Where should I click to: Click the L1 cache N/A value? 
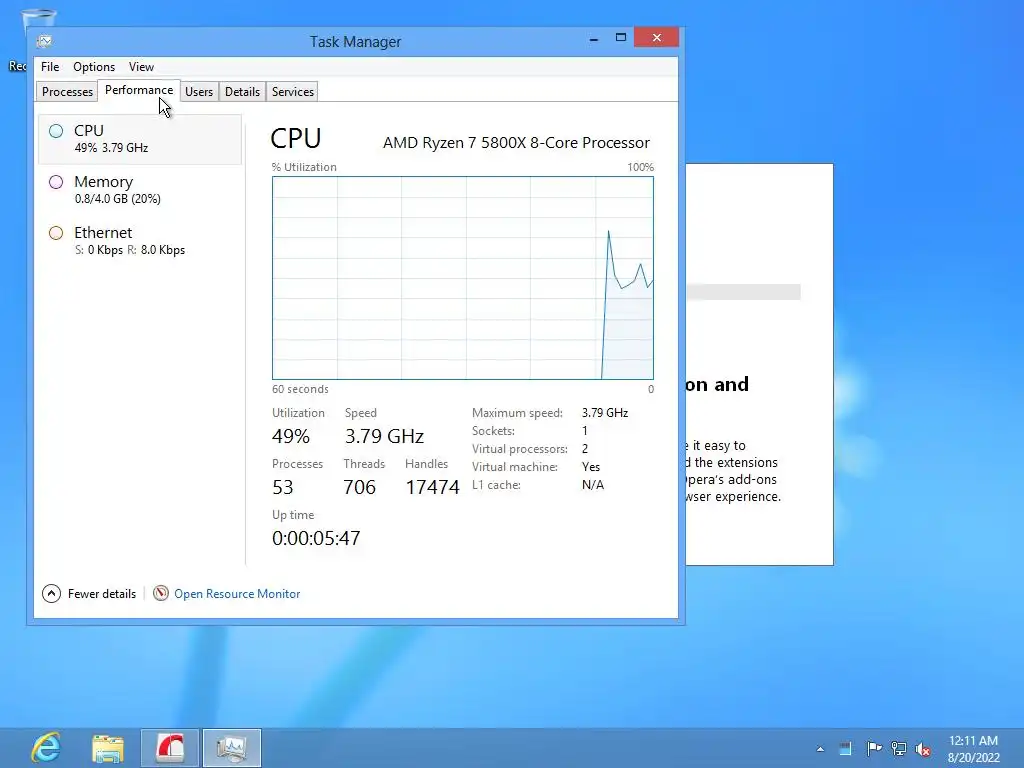pos(593,485)
